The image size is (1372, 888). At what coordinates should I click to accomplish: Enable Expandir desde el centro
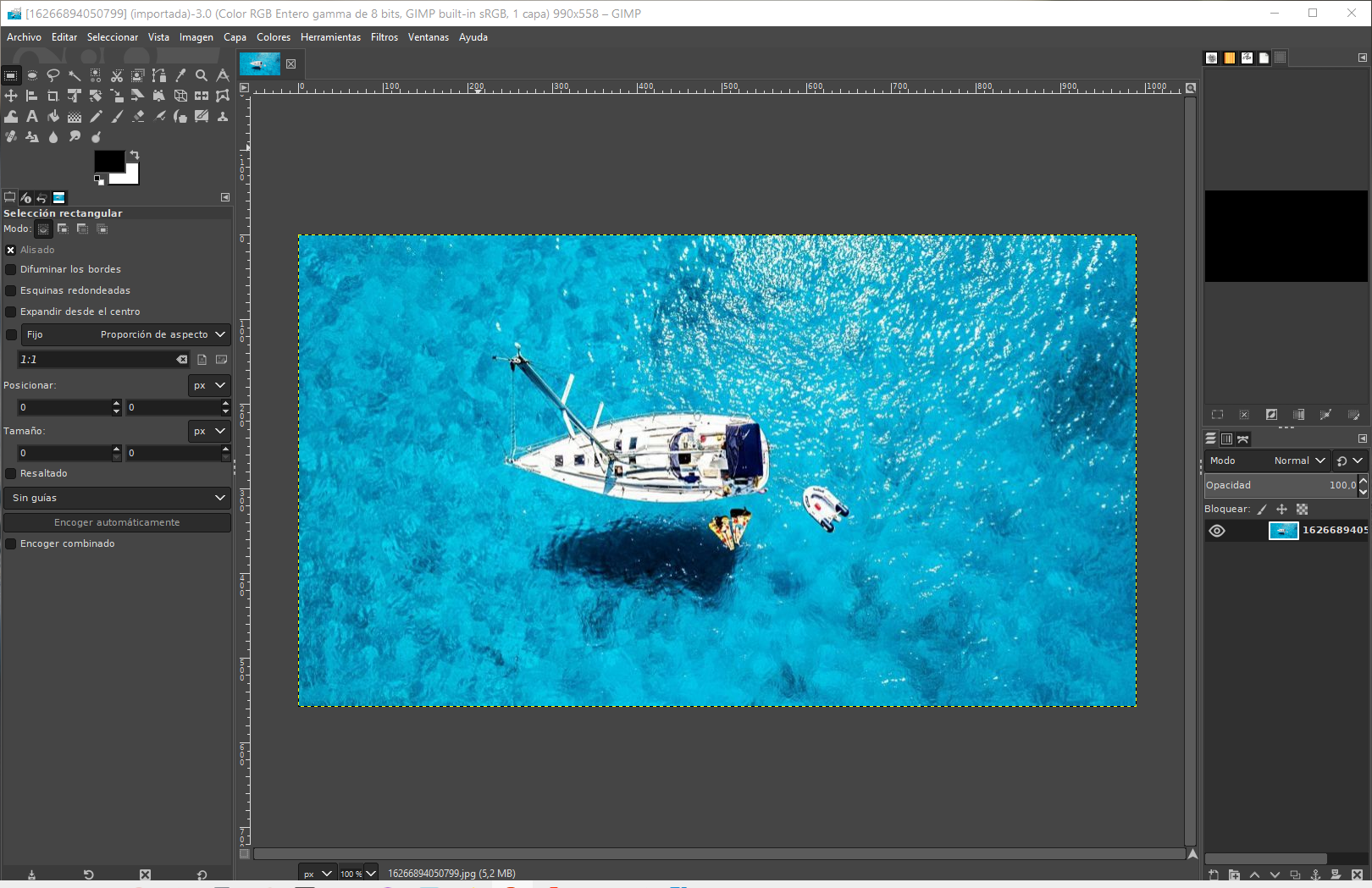point(11,312)
